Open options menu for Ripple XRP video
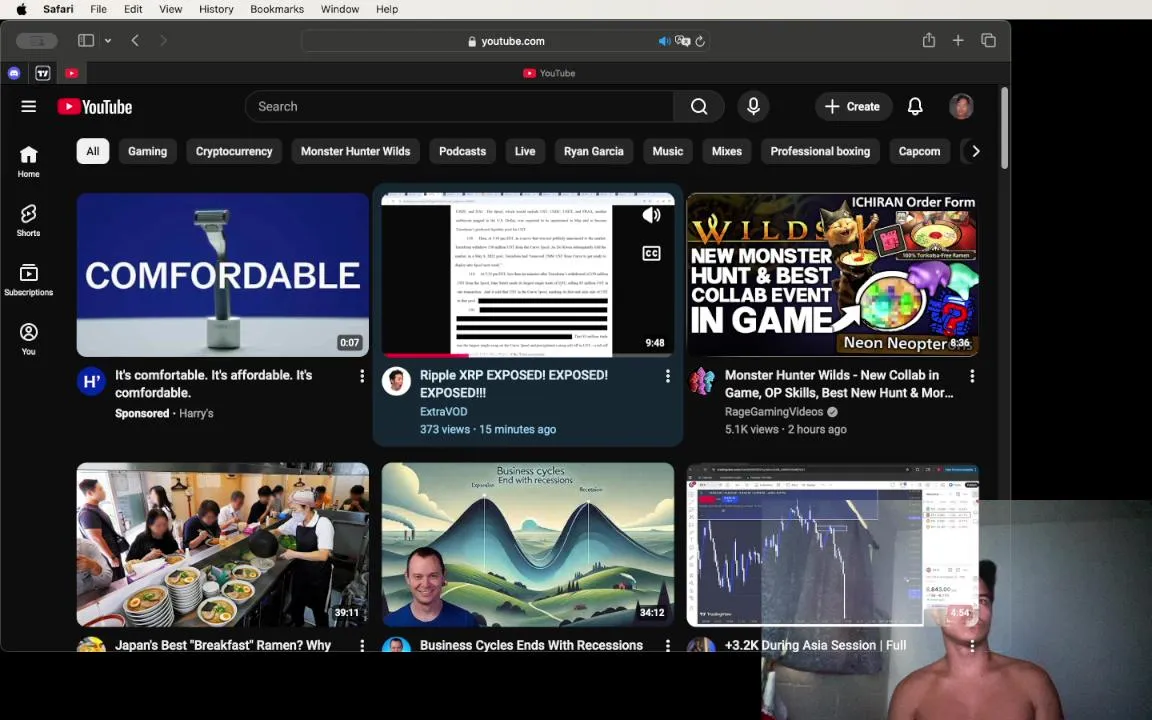Viewport: 1152px width, 720px height. [667, 376]
